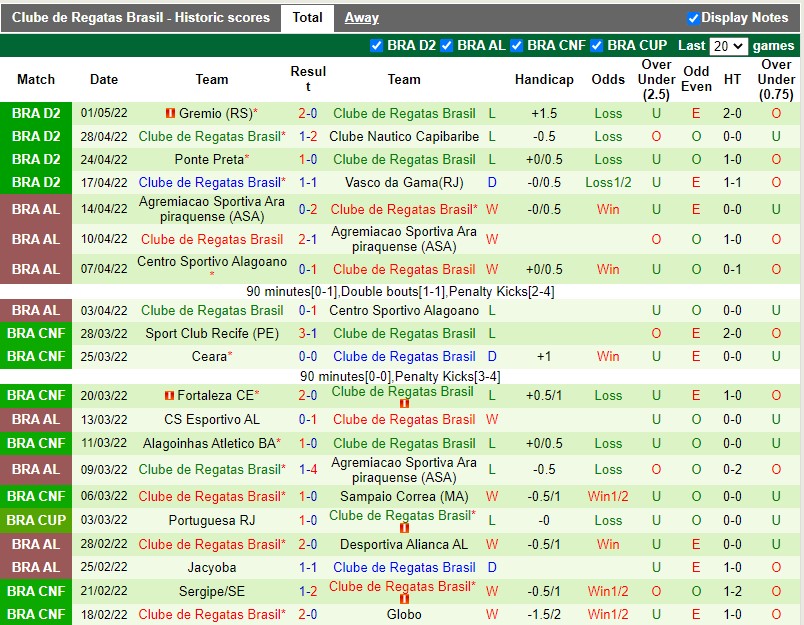Click the 1-2 score in Sergipe/SE row
This screenshot has width=804, height=625.
pos(308,591)
